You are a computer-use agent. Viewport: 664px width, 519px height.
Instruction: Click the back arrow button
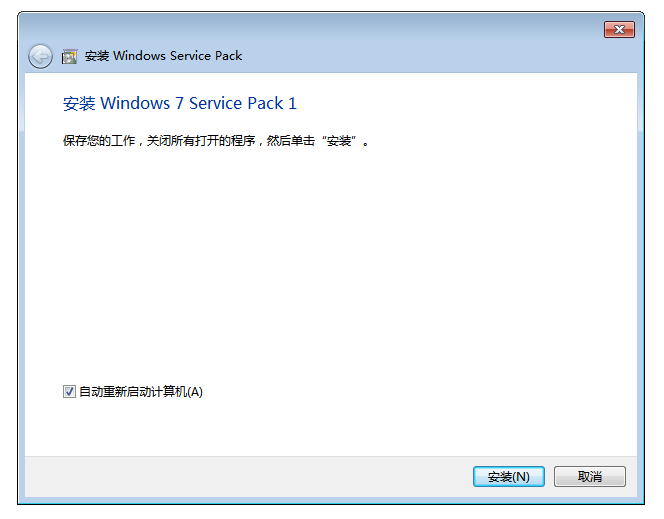[x=40, y=56]
